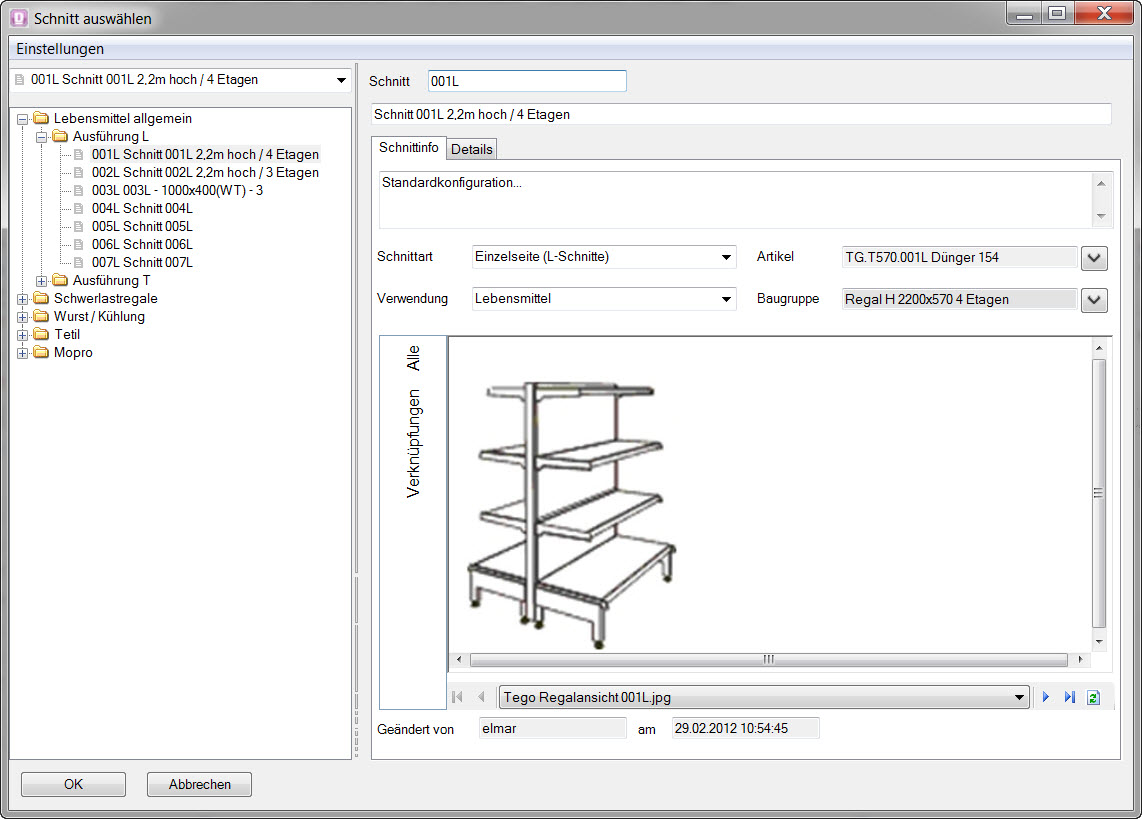Select 002L Schnitt 002L in the tree
The image size is (1142, 819).
(204, 173)
